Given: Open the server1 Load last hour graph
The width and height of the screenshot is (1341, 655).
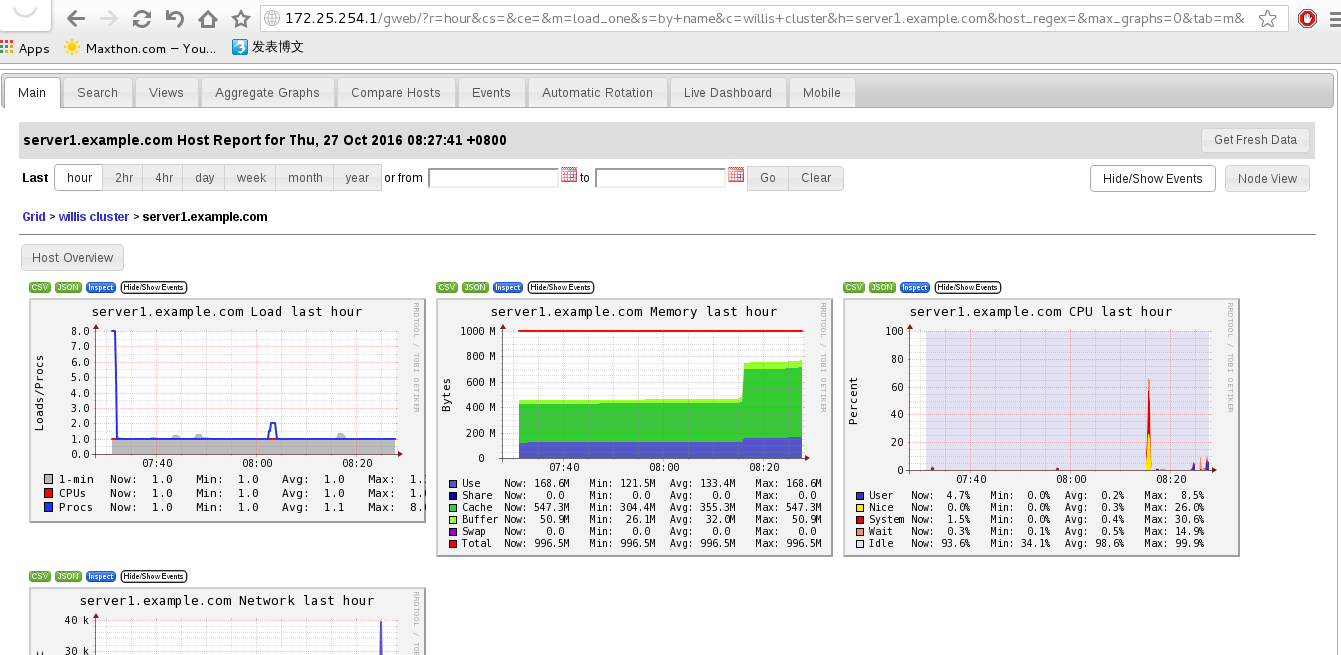Looking at the screenshot, I should click(227, 410).
